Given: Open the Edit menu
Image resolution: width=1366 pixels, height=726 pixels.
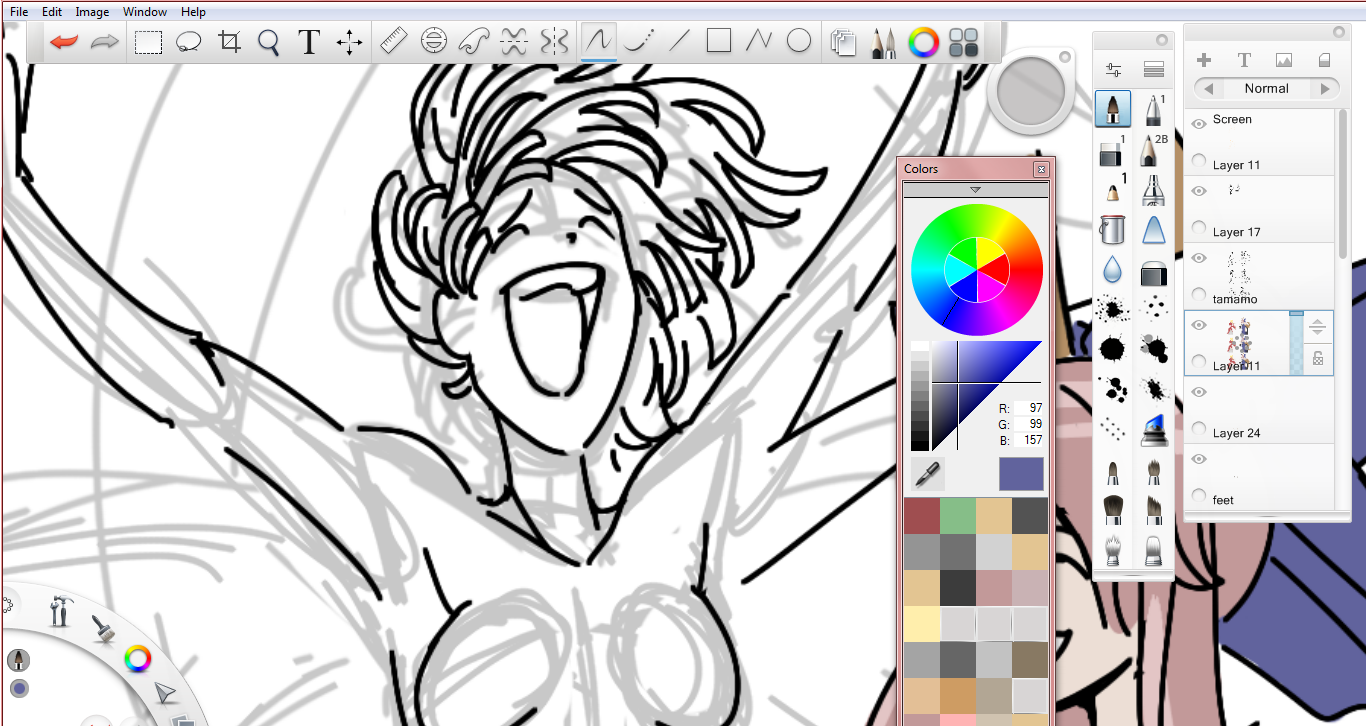Looking at the screenshot, I should [x=52, y=12].
